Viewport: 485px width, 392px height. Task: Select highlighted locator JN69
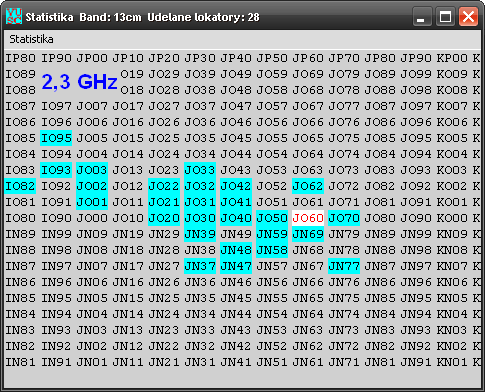point(308,234)
